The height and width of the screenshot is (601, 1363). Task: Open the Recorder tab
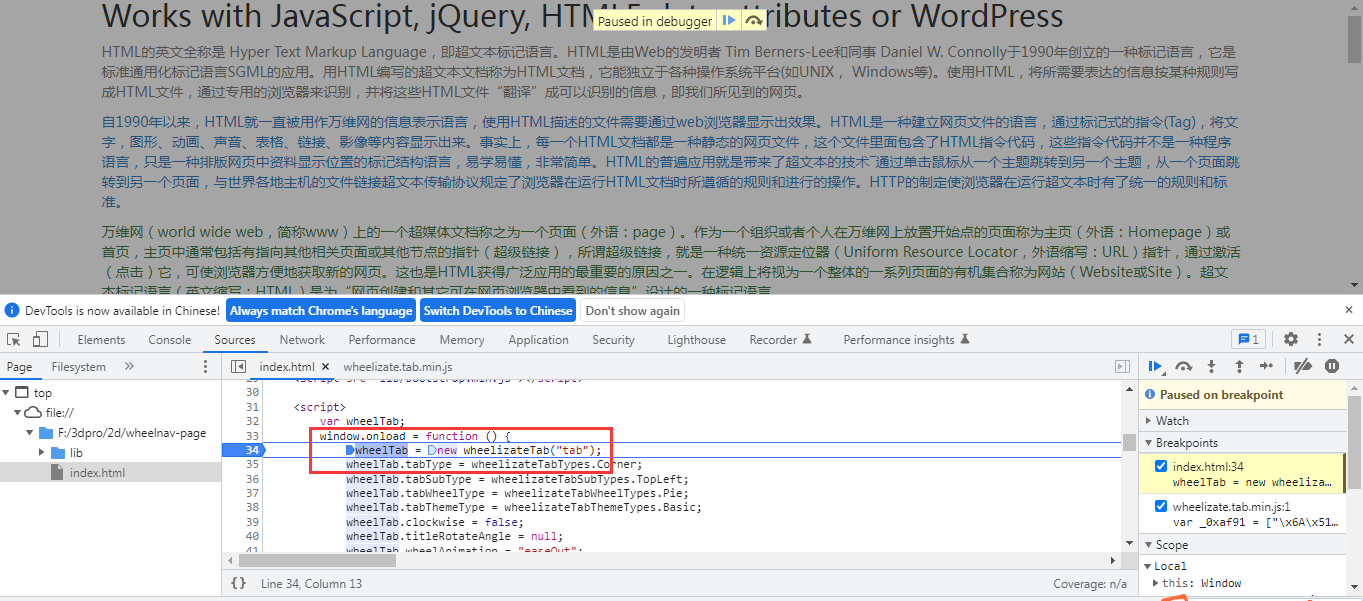click(x=781, y=340)
